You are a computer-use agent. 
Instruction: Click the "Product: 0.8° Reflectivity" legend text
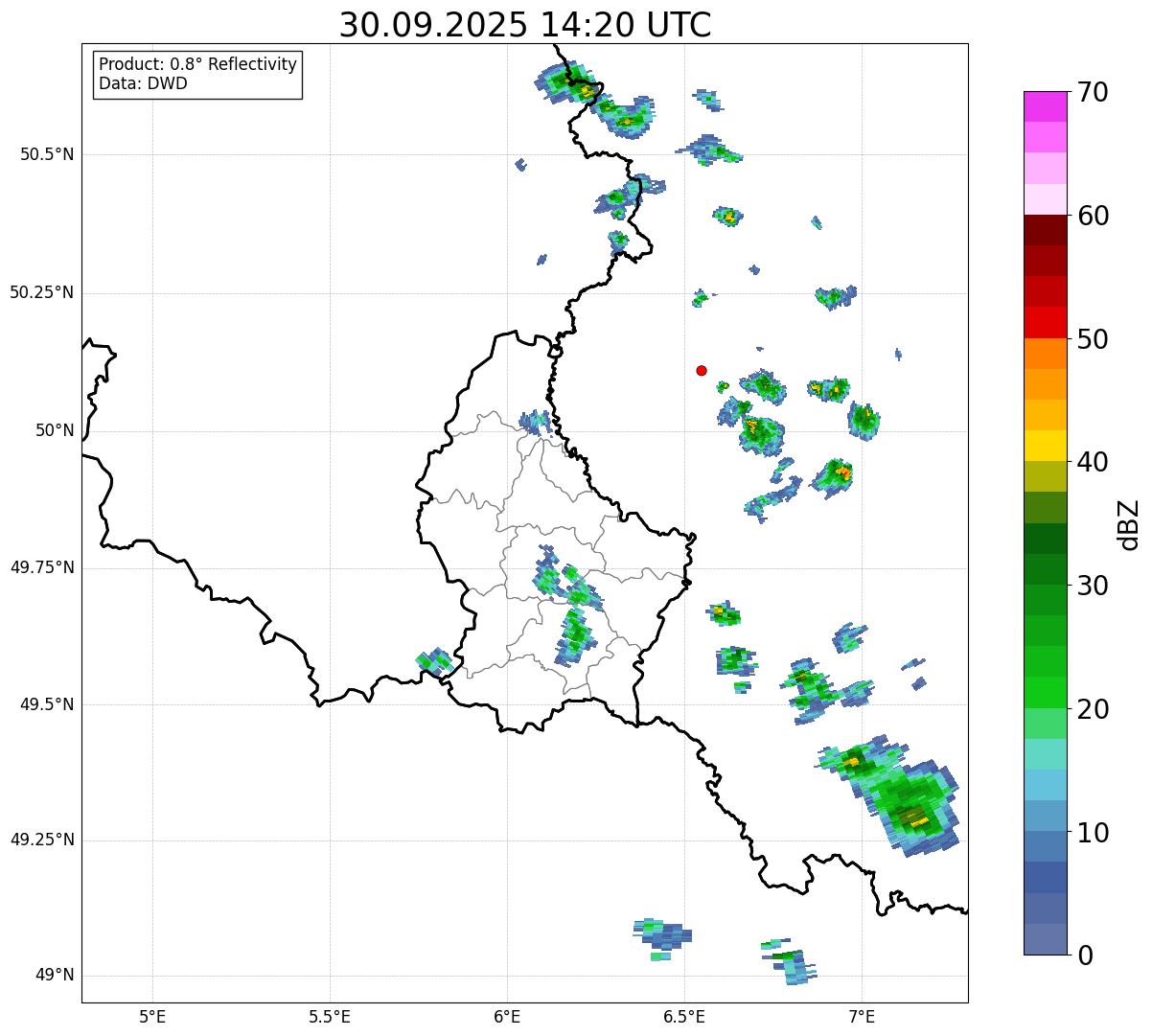(197, 64)
